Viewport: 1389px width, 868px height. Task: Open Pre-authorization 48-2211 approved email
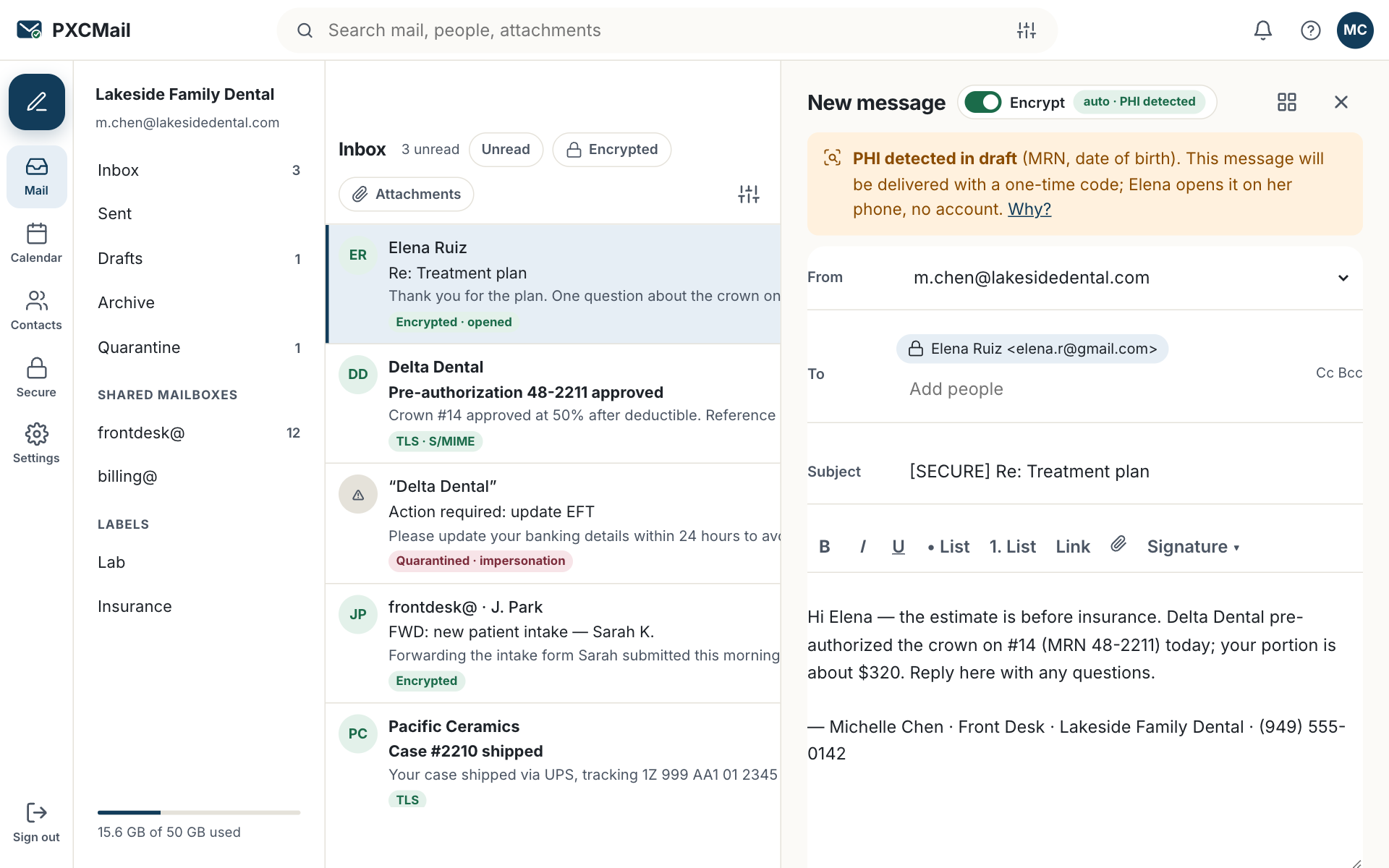point(553,403)
